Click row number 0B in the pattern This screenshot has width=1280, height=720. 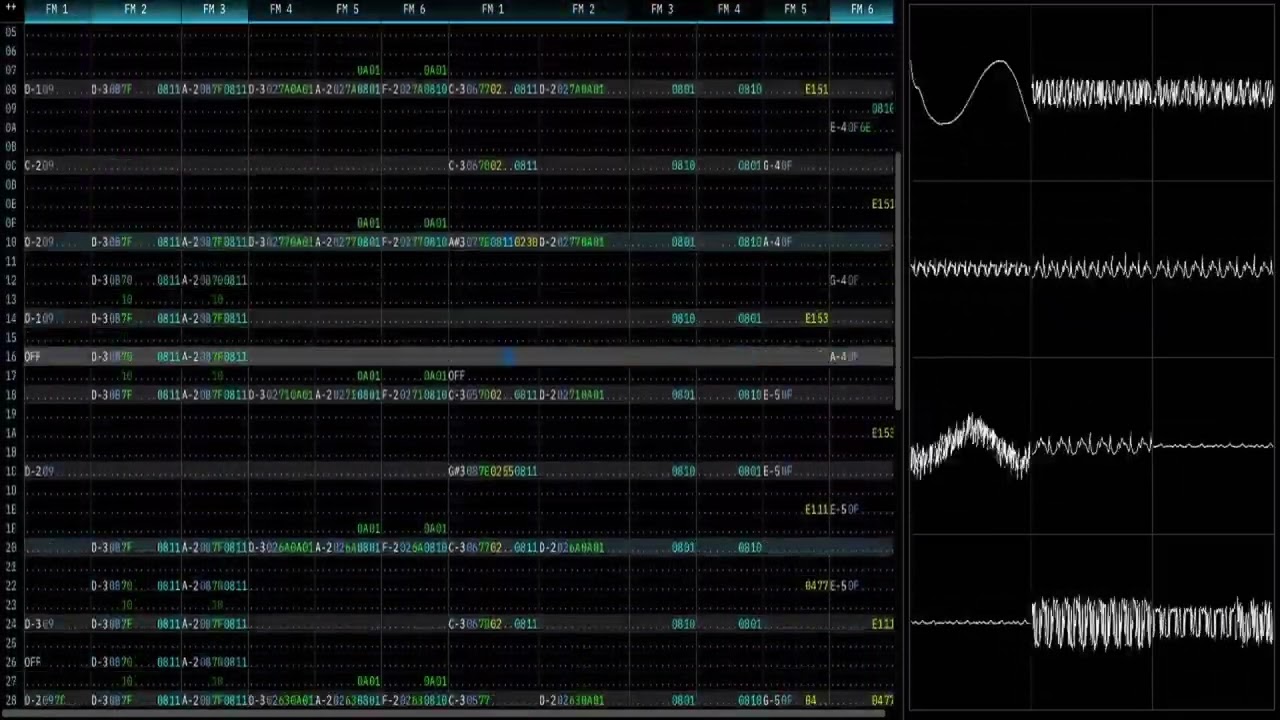[x=11, y=147]
